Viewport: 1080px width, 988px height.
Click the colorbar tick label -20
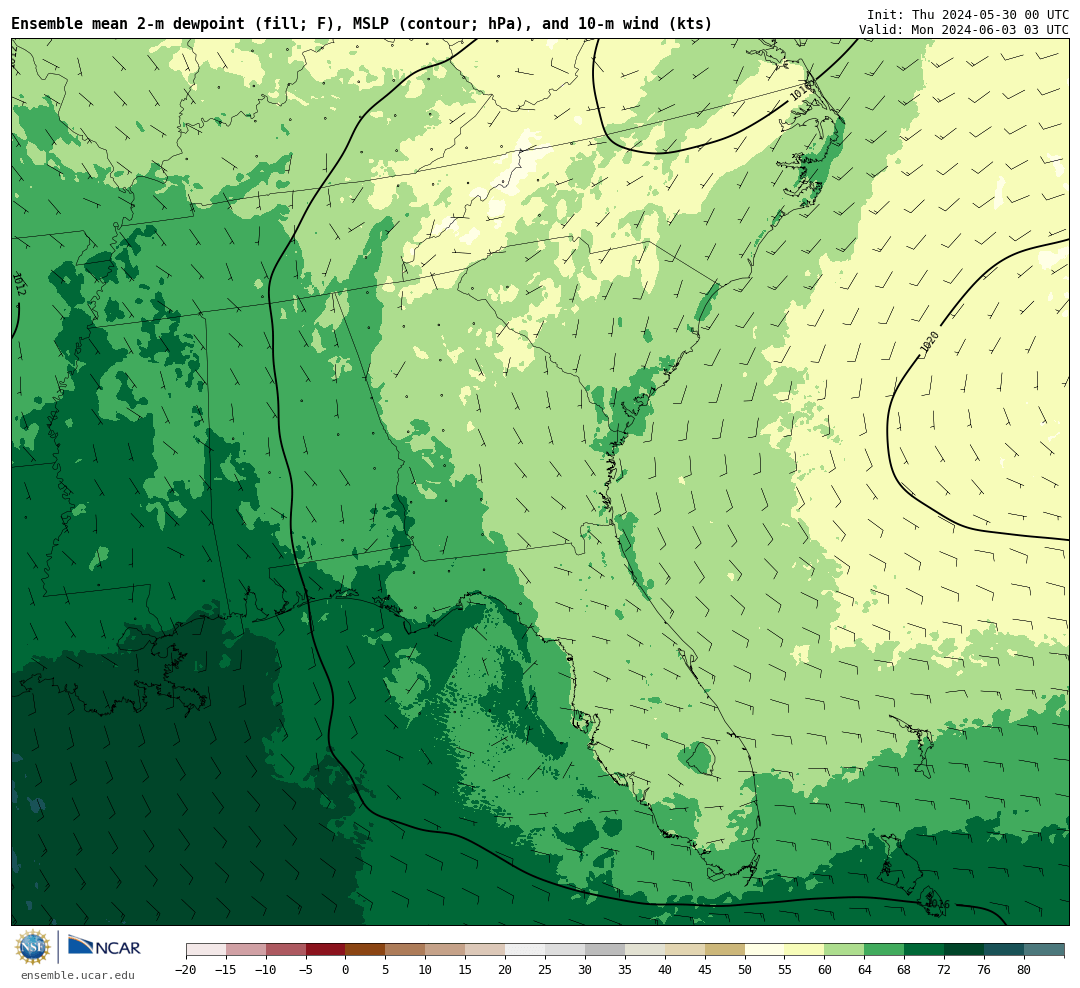[186, 970]
